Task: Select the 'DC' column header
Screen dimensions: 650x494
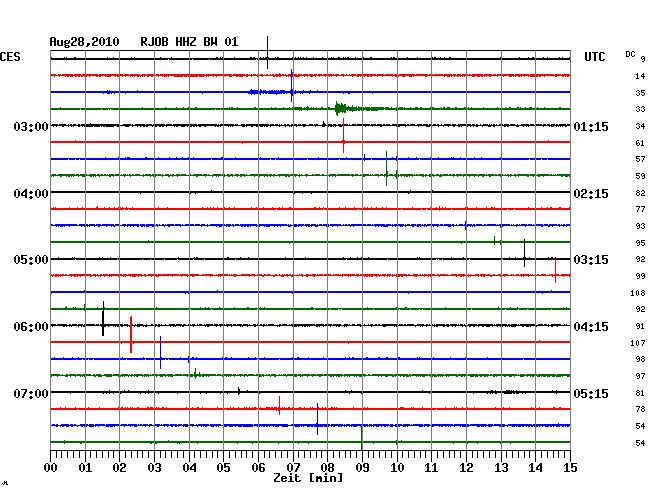Action: click(630, 54)
